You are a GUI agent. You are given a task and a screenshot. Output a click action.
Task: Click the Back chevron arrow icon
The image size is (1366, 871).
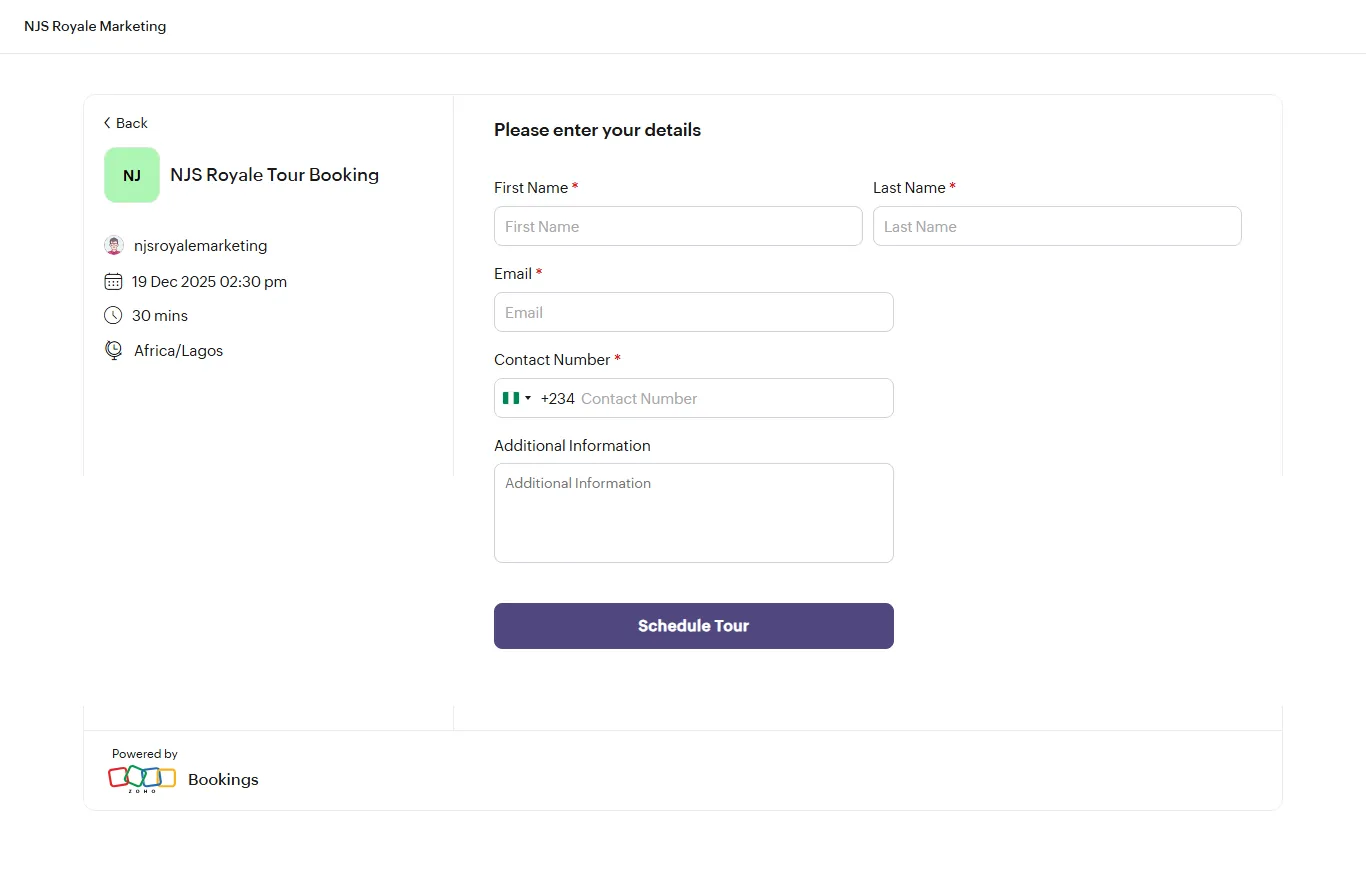(107, 123)
